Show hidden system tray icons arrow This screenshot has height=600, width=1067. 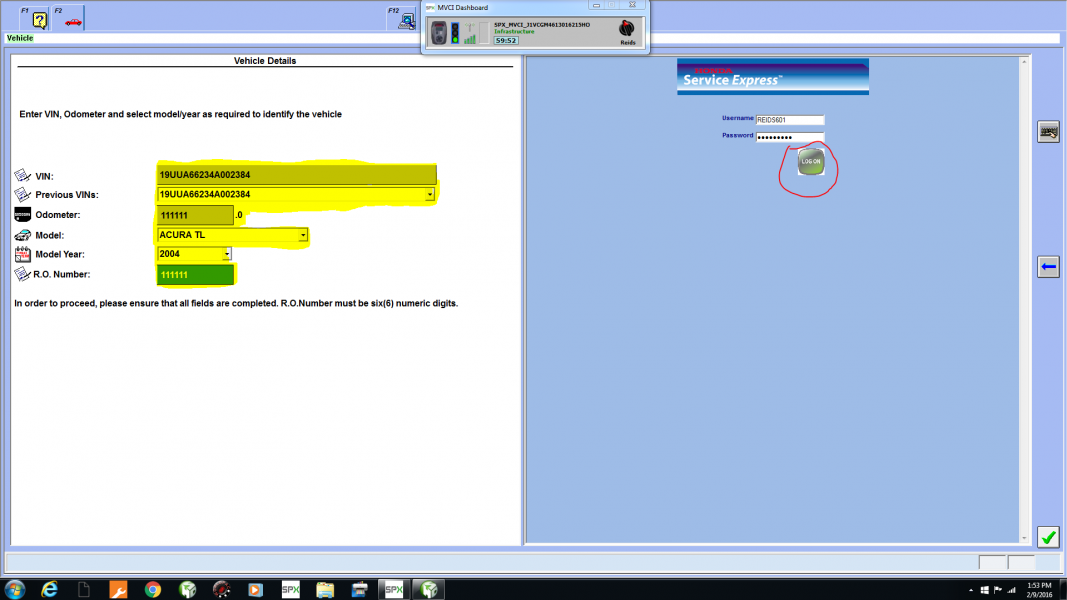tap(971, 590)
